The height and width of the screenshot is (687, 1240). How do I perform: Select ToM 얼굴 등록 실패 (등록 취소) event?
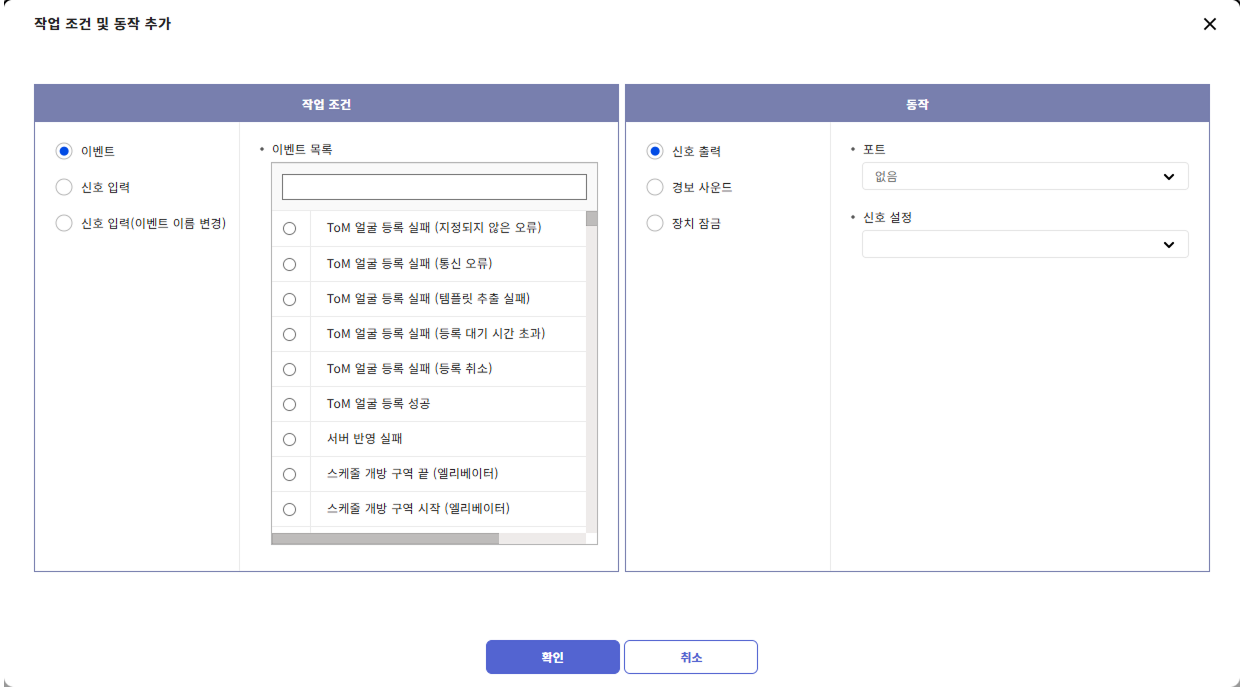[x=290, y=369]
